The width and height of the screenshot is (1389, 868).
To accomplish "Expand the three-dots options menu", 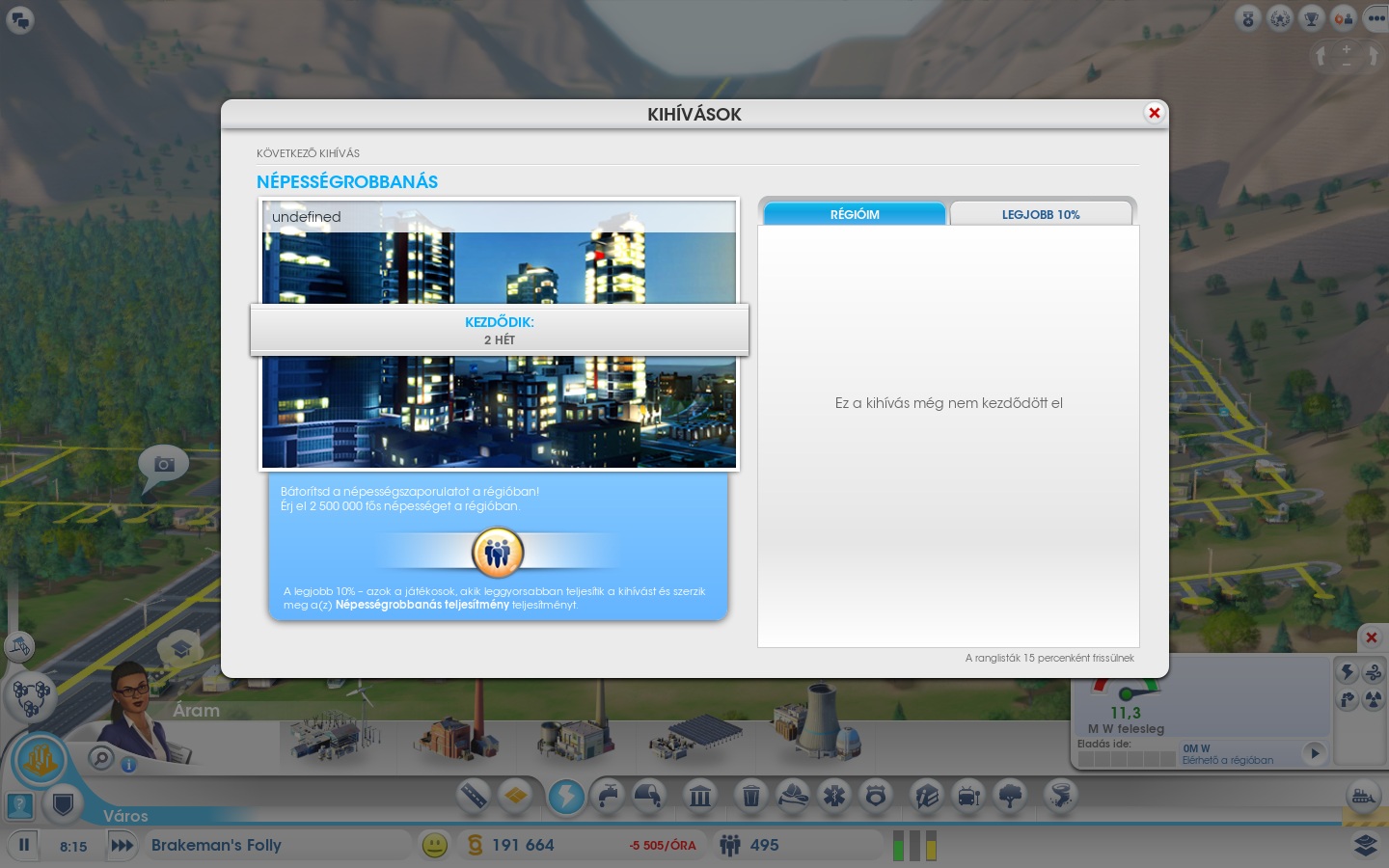I will (x=1375, y=18).
